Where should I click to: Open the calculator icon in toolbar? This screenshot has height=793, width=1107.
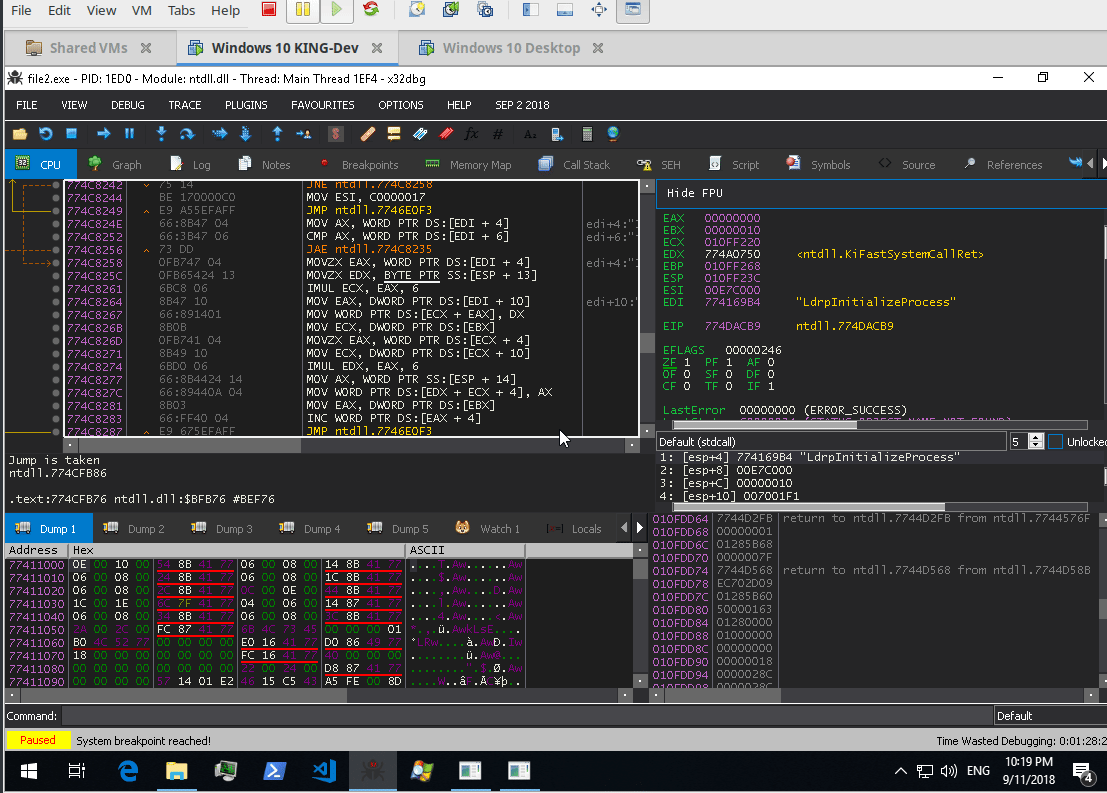click(x=587, y=133)
